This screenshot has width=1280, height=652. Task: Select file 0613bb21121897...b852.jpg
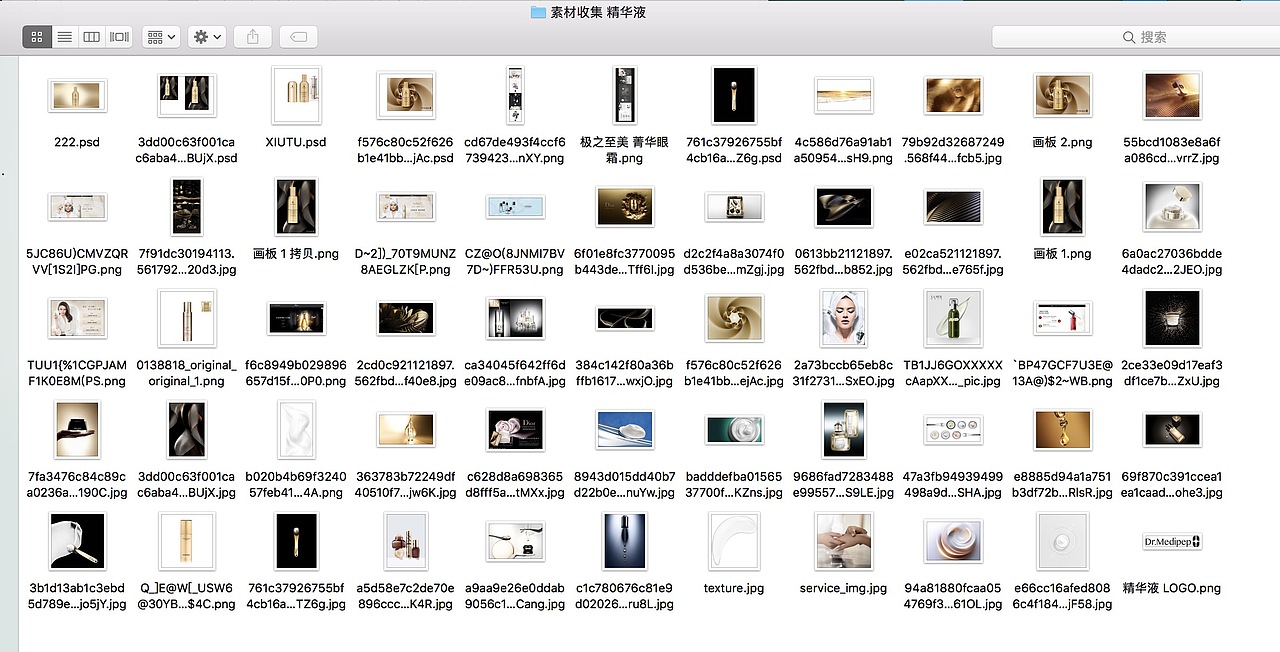tap(843, 207)
